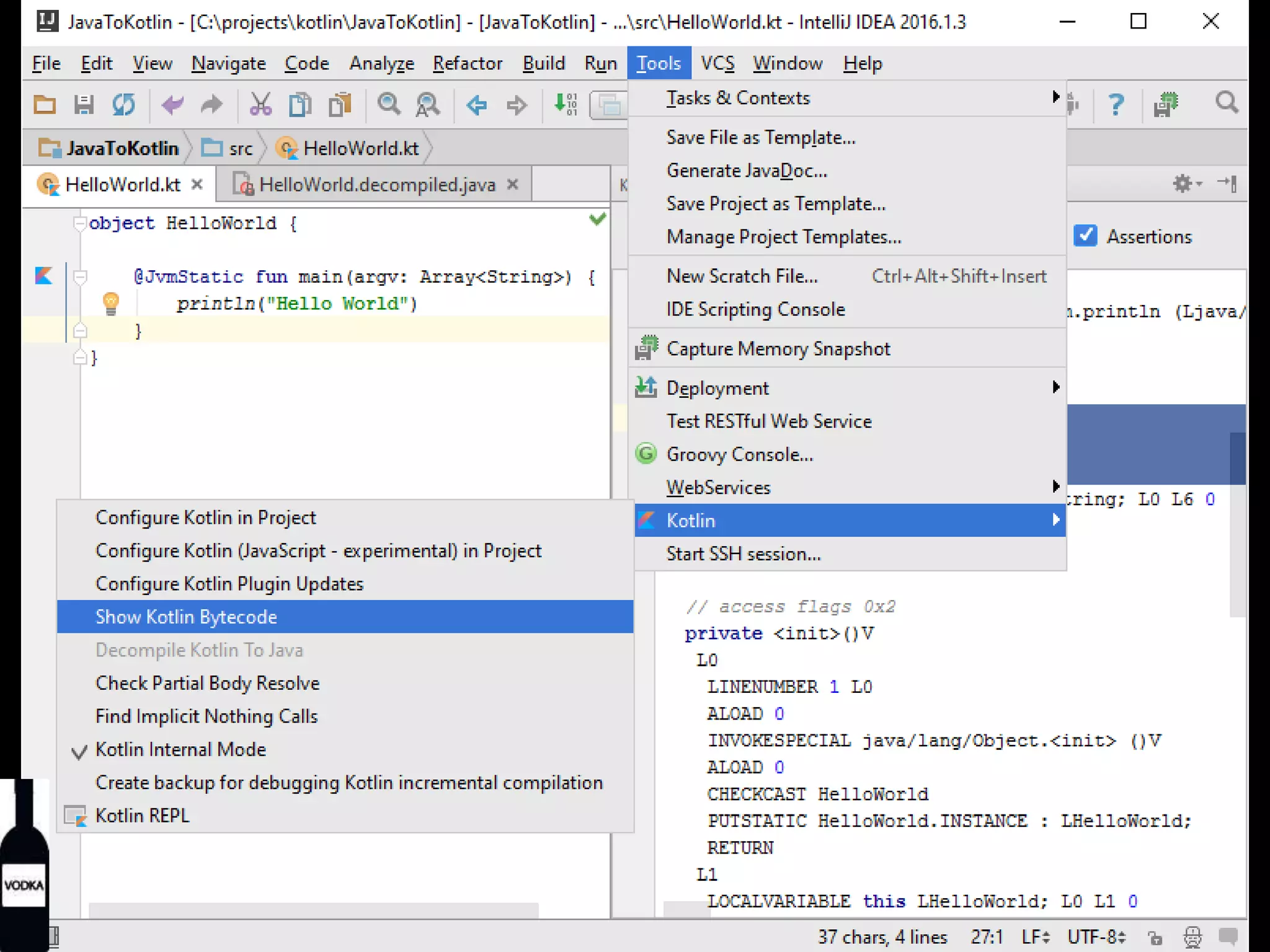The image size is (1270, 952).
Task: Uncheck the Assertions checkbox
Action: [1085, 236]
